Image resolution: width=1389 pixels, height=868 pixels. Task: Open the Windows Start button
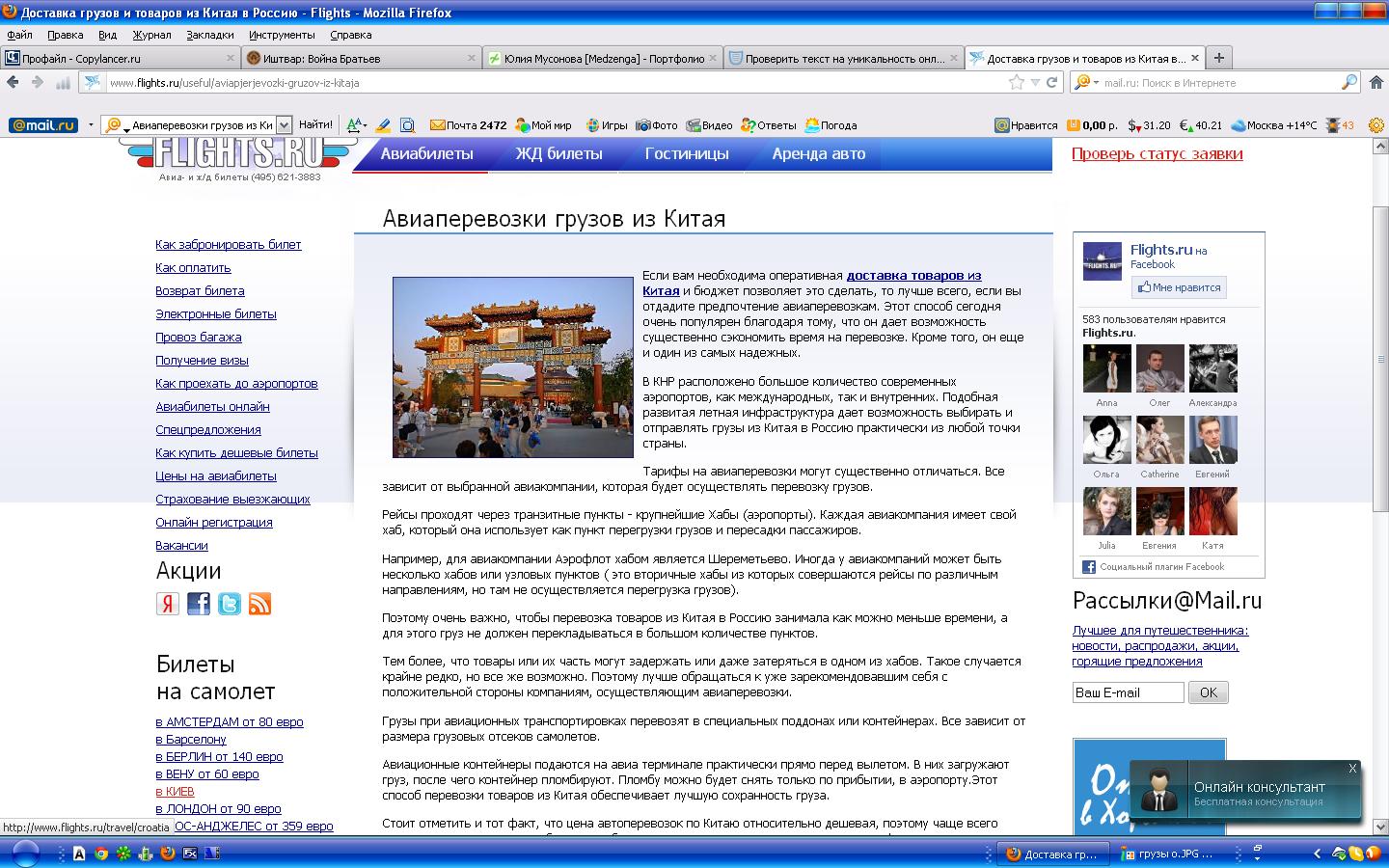click(x=25, y=854)
